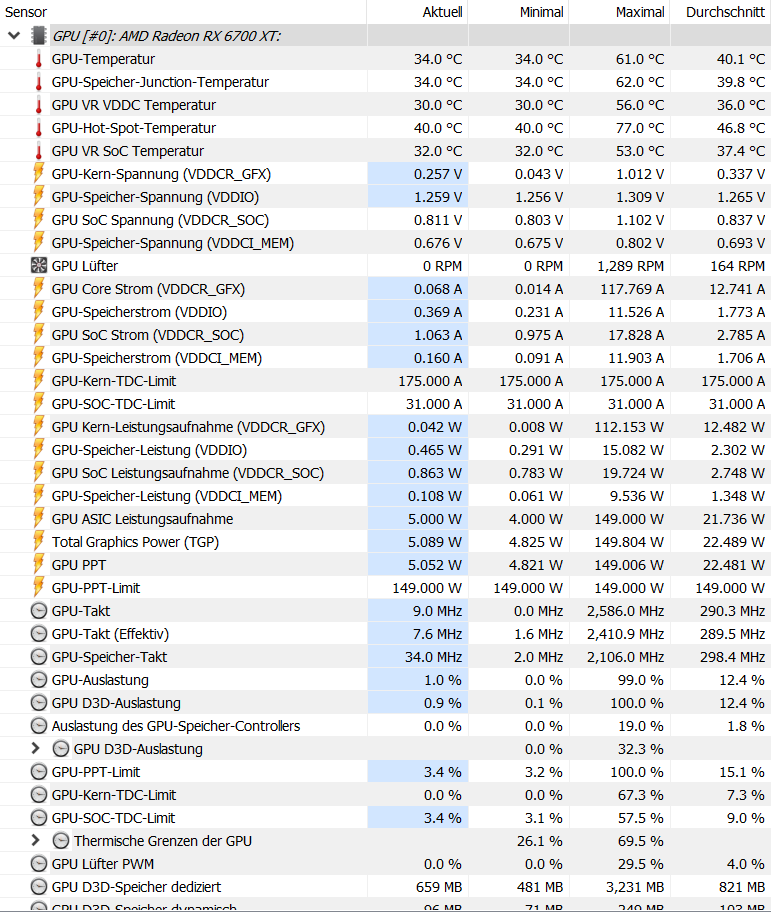Select GPU-PPT-Limit 149.000 W row label

pos(95,588)
